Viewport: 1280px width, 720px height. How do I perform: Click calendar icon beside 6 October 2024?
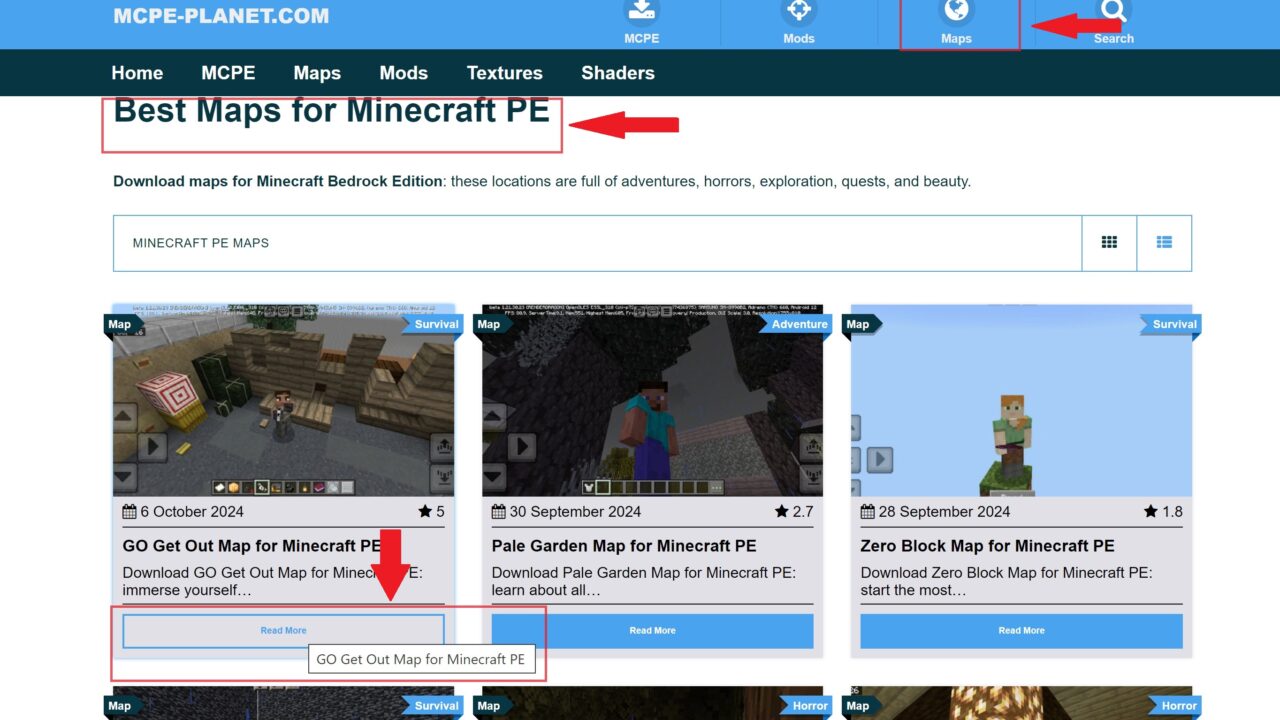point(129,512)
